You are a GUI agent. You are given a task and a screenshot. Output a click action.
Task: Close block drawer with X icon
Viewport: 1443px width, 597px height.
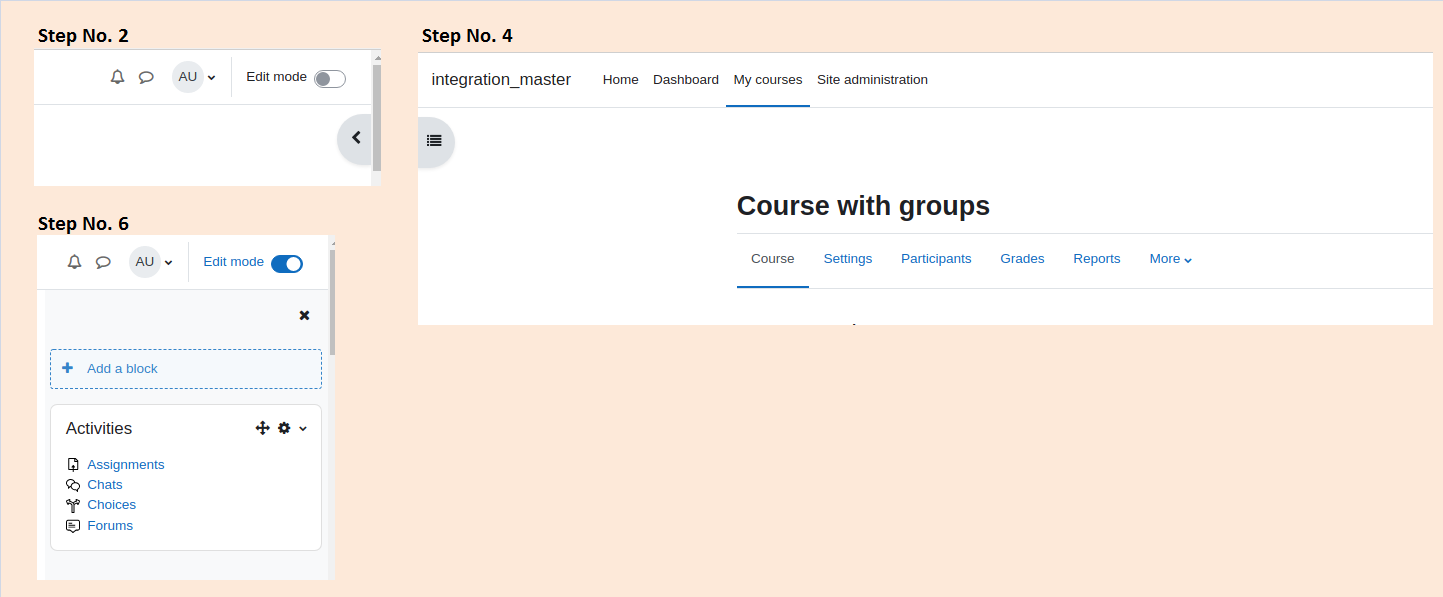pyautogui.click(x=305, y=315)
